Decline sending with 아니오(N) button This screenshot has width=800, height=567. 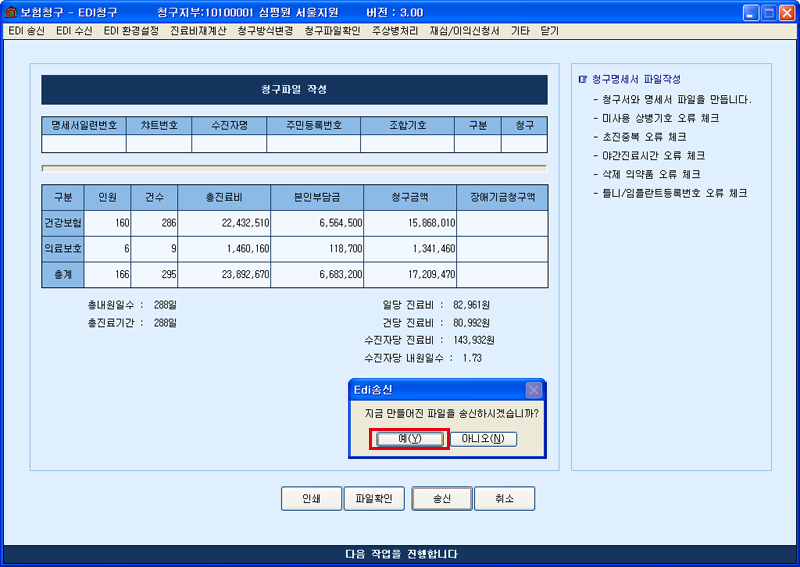483,439
